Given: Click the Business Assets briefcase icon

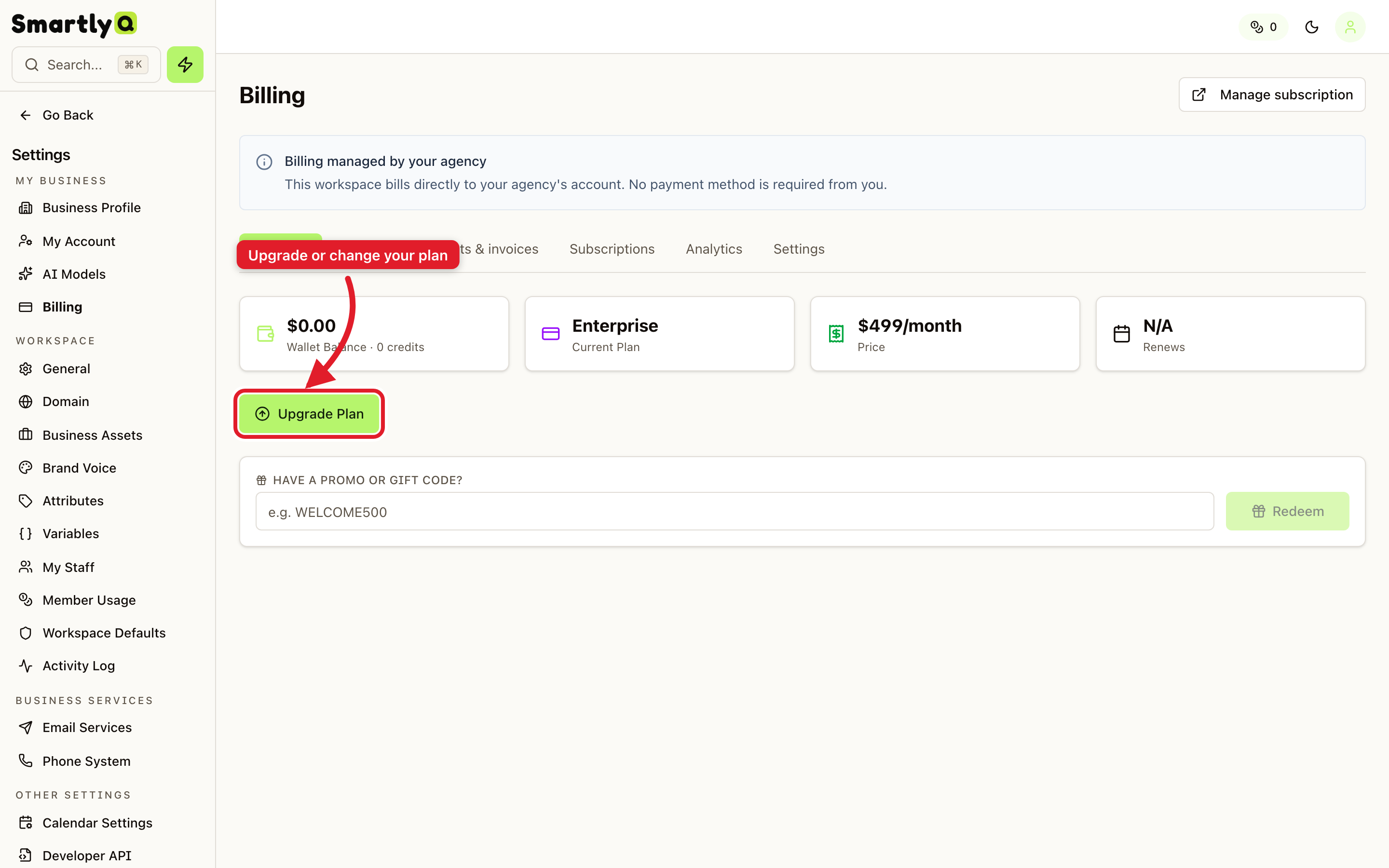Looking at the screenshot, I should pos(25,434).
